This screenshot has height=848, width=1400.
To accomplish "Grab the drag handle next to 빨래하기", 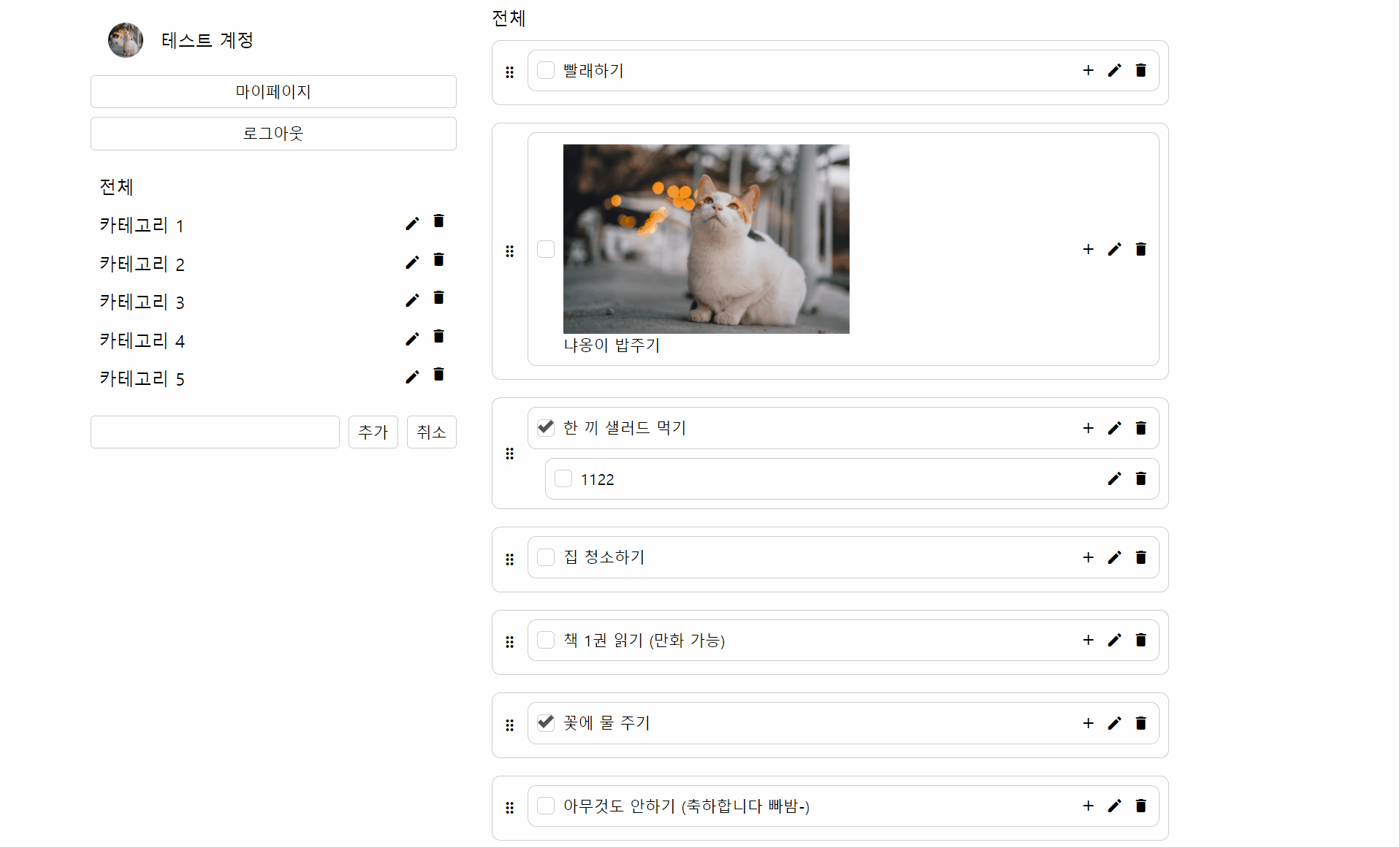I will (509, 72).
